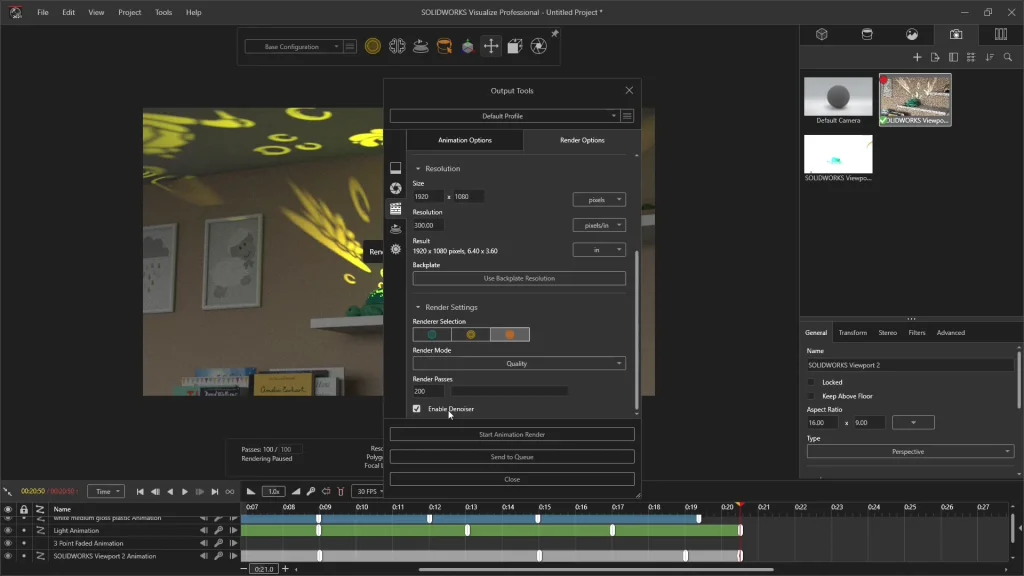This screenshot has width=1024, height=576.
Task: Click the search magnifier in the Cameras palette
Action: pyautogui.click(x=1008, y=57)
